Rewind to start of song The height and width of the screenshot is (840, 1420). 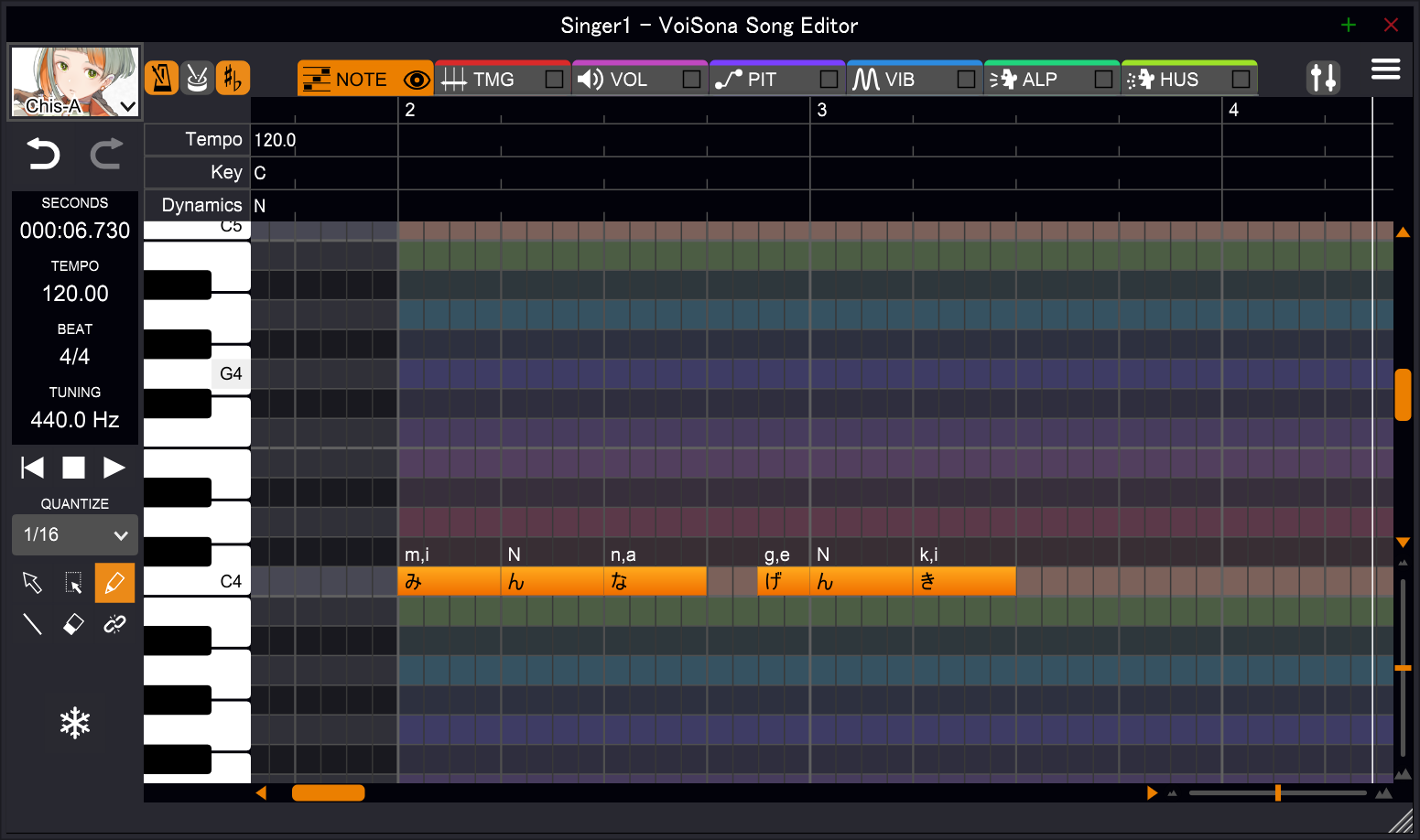pos(32,468)
